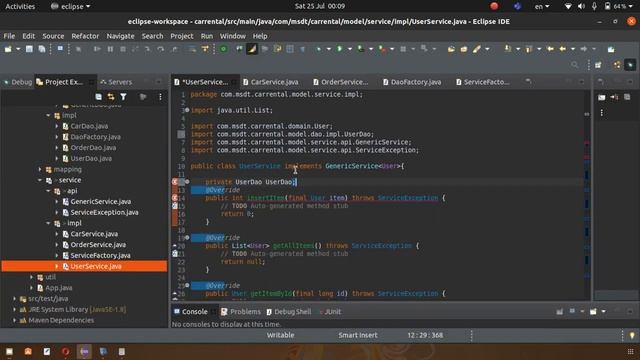640x360 pixels.
Task: Open the Refactor menu
Action: [85, 36]
